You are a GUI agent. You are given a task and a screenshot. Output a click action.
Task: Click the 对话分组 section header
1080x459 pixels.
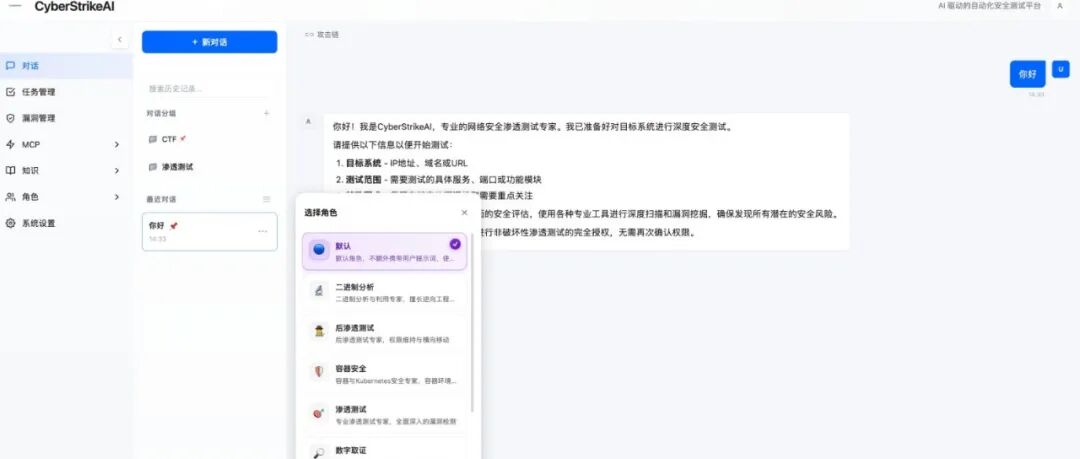pyautogui.click(x=160, y=113)
